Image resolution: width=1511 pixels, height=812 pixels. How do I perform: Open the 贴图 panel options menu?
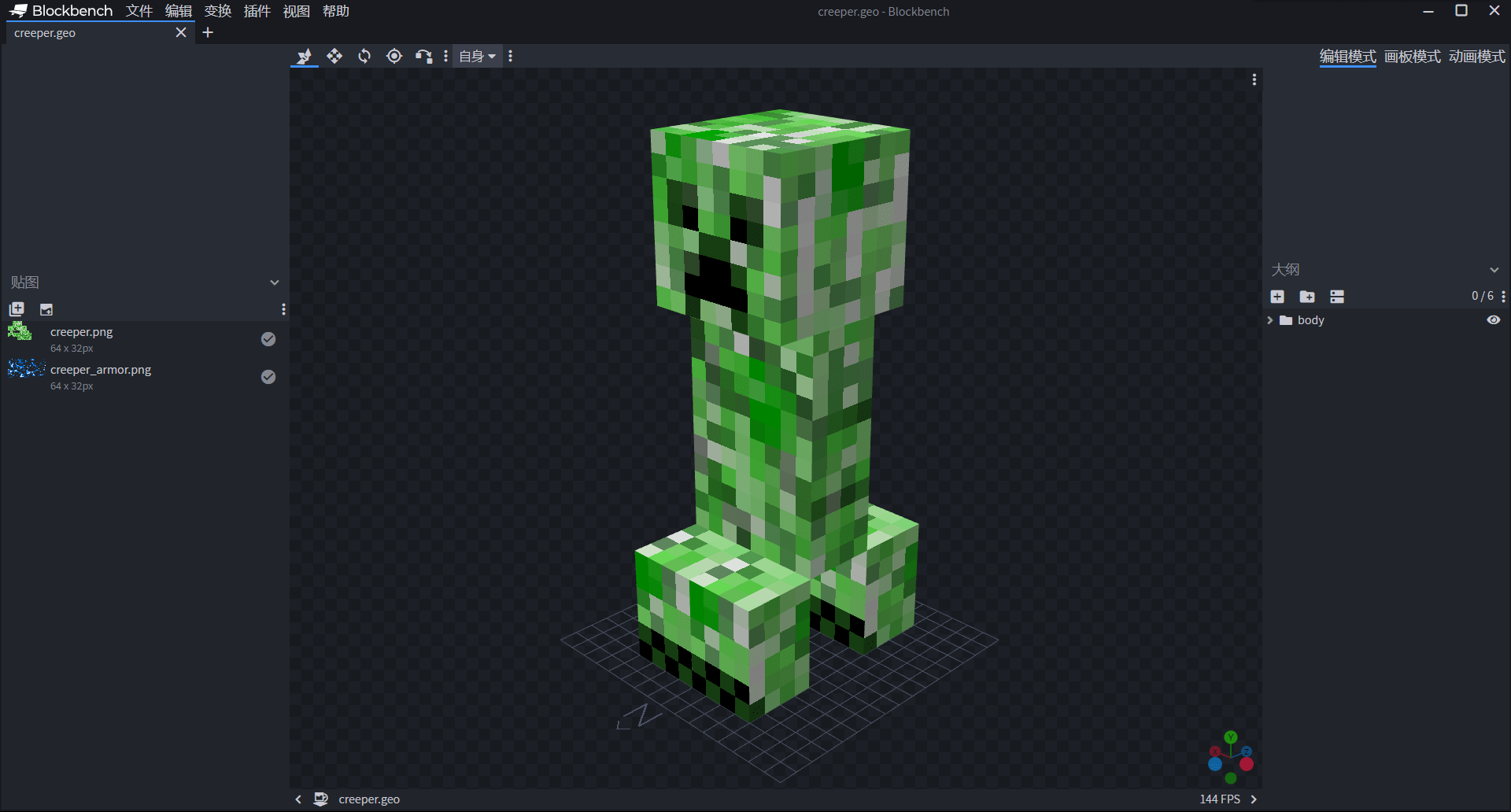(x=283, y=309)
